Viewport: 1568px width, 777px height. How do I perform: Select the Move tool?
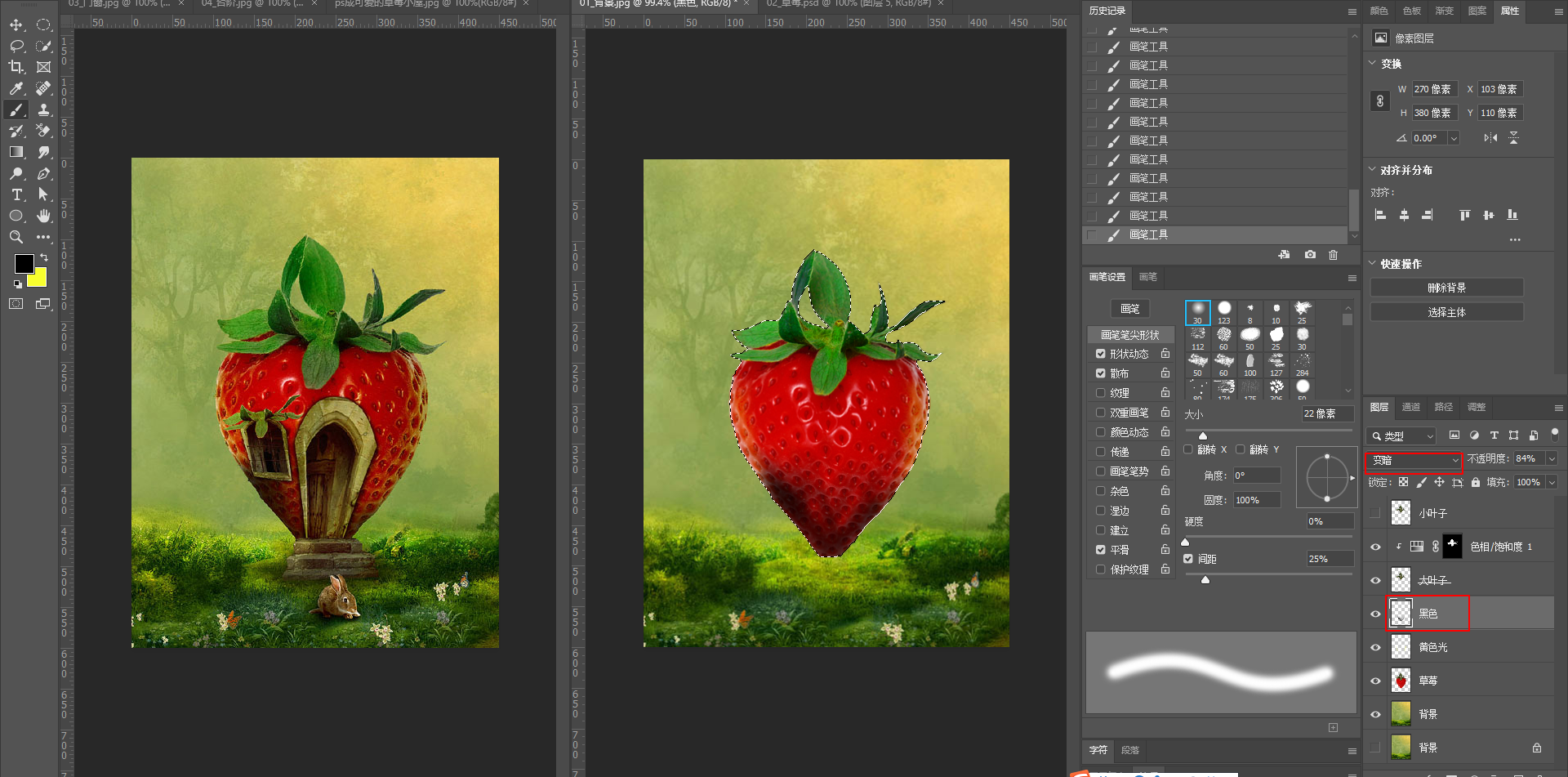tap(16, 25)
